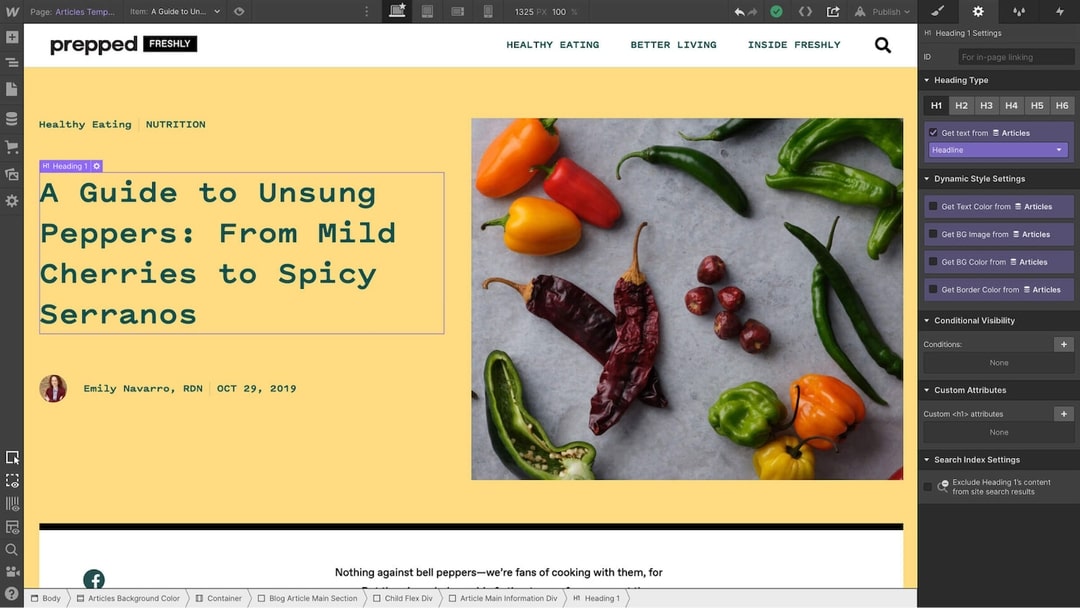Click the INSIDE FRESHLY nav link
This screenshot has height=608, width=1080.
click(794, 45)
